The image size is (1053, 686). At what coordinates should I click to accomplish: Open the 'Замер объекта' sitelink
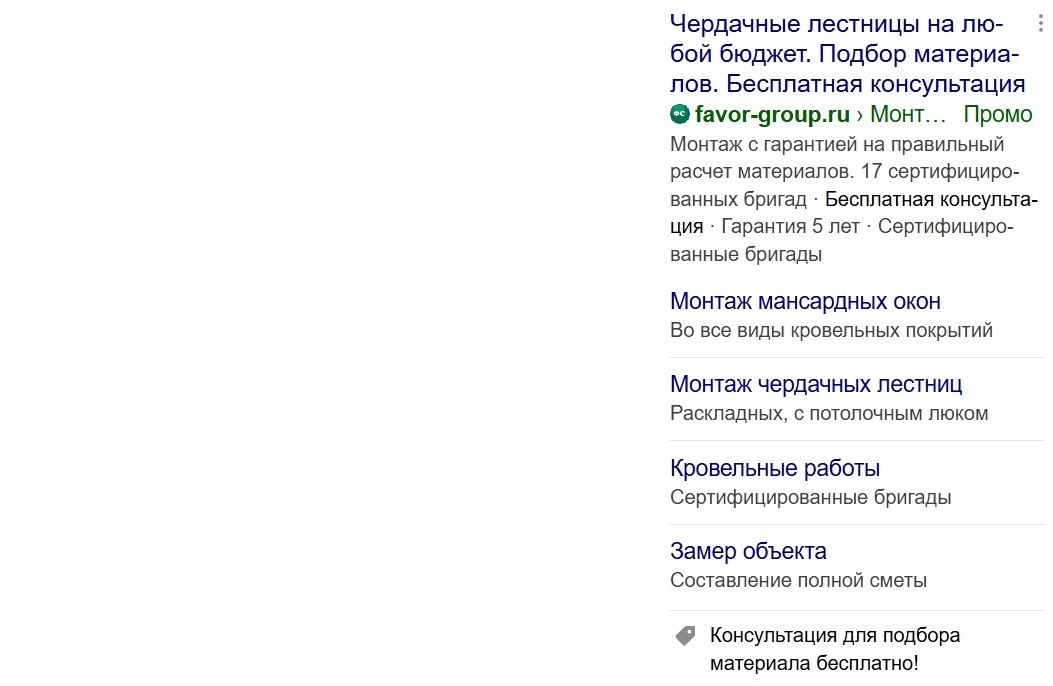pyautogui.click(x=748, y=551)
